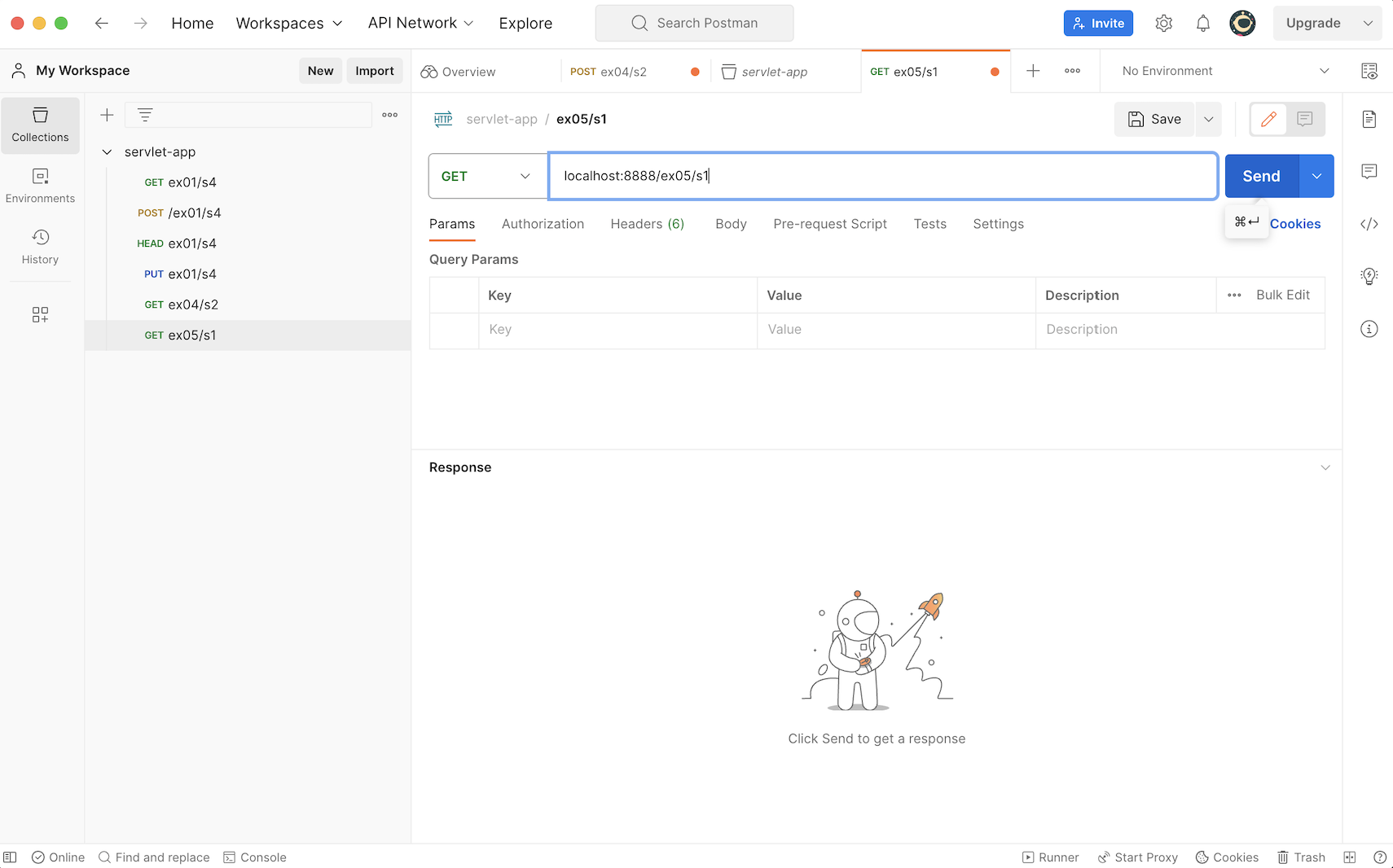Open the Upgrade dropdown arrow
This screenshot has height=868, width=1393.
tap(1368, 24)
